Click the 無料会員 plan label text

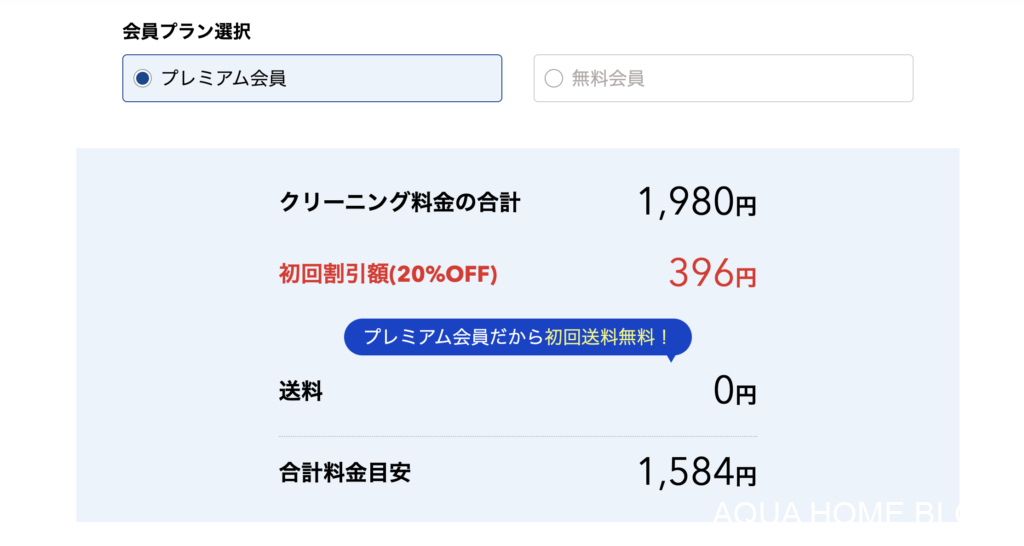(x=608, y=78)
